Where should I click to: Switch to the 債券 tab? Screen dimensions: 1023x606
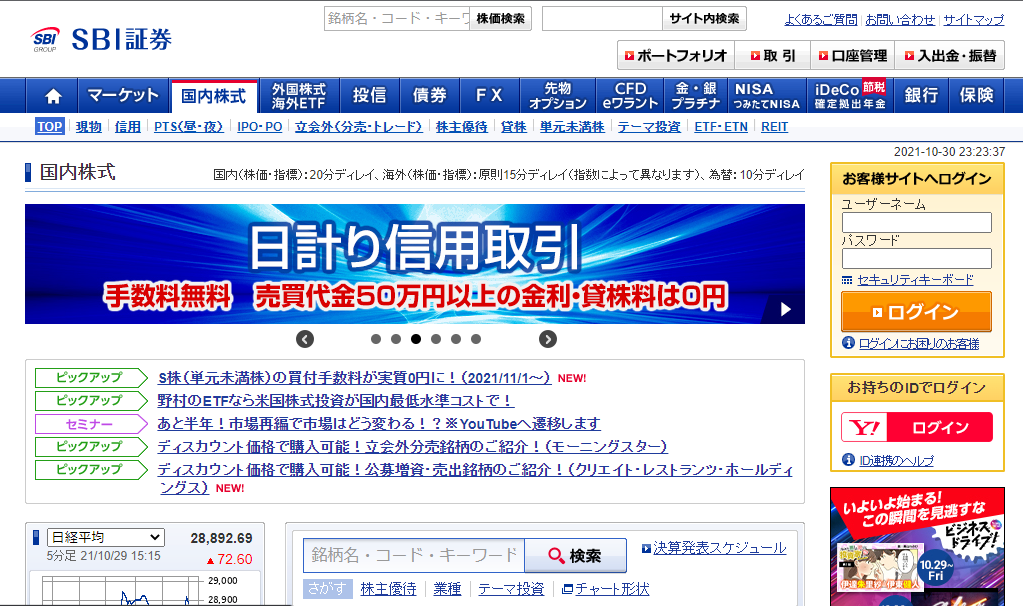point(429,96)
